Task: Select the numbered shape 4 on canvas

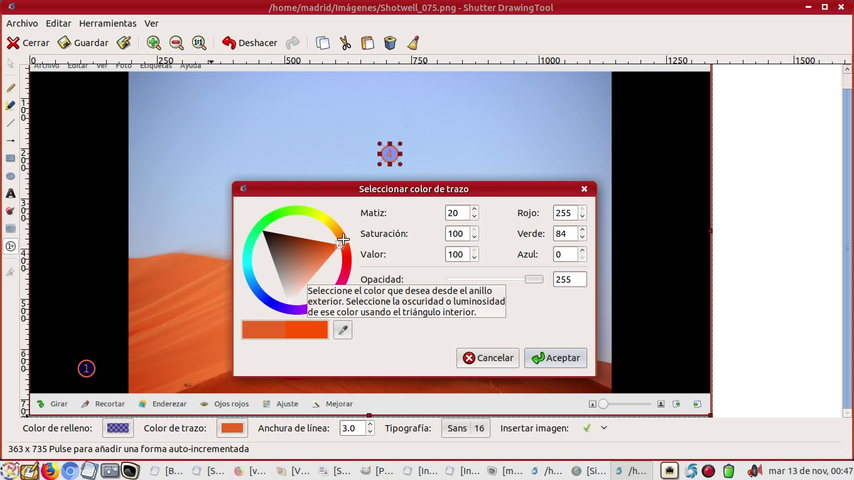Action: point(389,154)
